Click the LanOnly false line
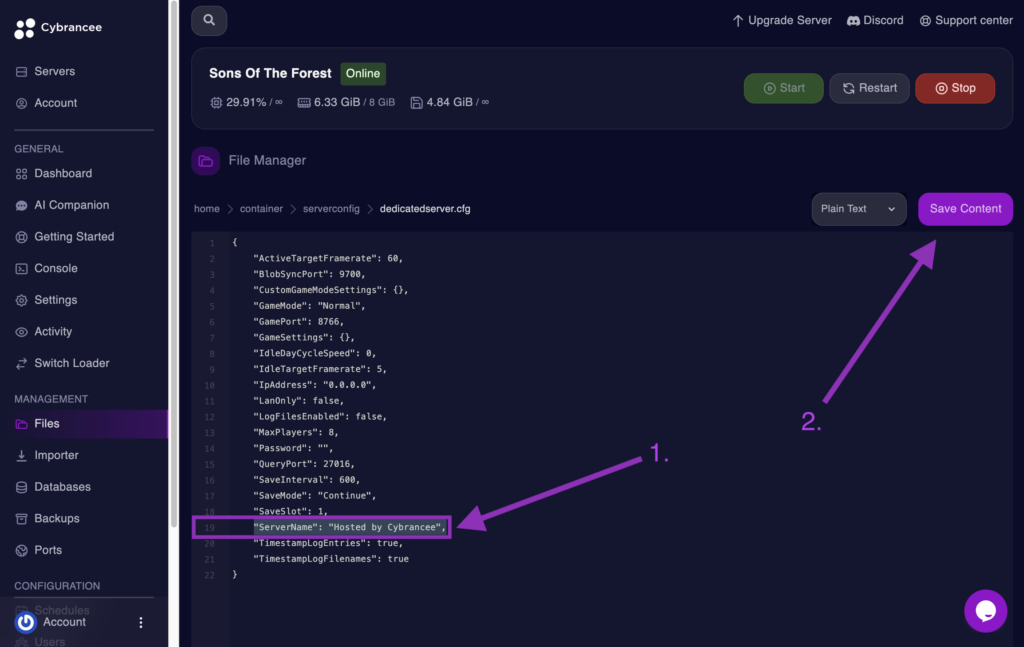 (298, 400)
